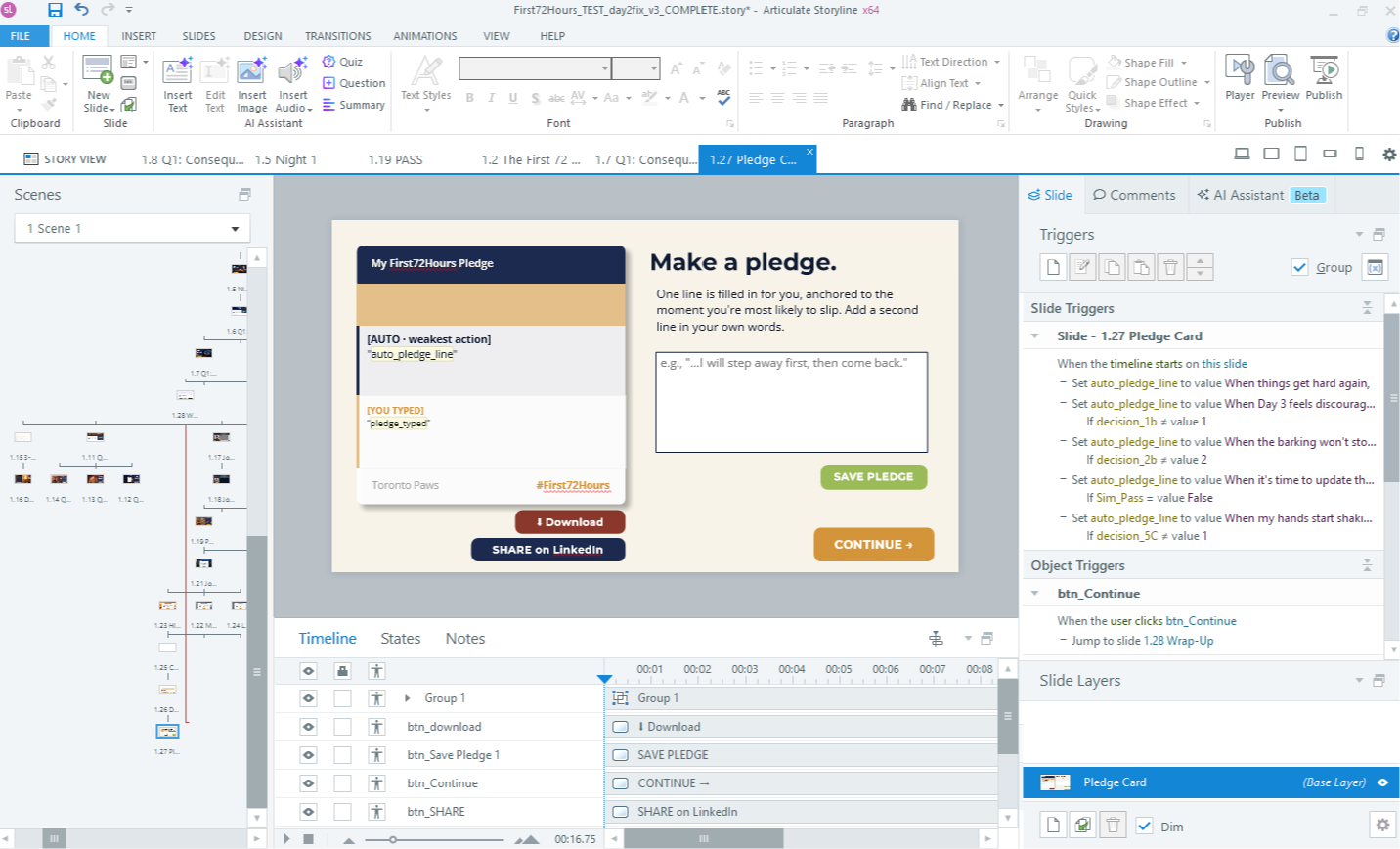Publish the course
Screen dimensions: 1400x849
[x=1324, y=78]
